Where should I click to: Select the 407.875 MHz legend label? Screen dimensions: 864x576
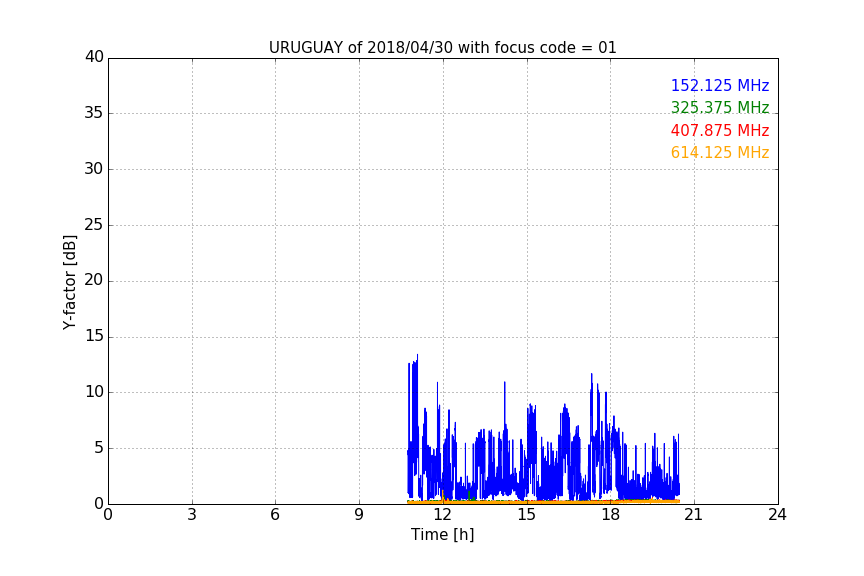coord(720,131)
